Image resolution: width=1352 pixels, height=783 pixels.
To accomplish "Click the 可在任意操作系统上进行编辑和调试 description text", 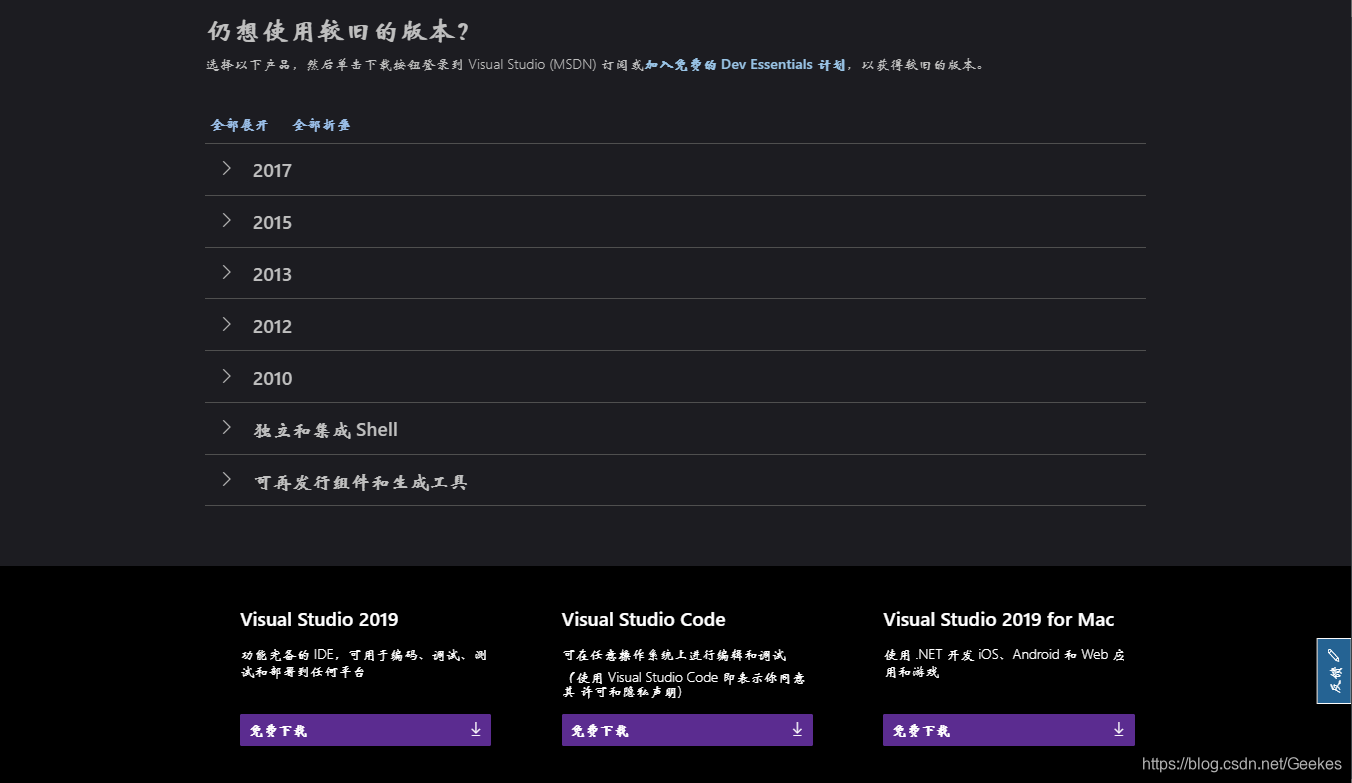I will (x=674, y=655).
